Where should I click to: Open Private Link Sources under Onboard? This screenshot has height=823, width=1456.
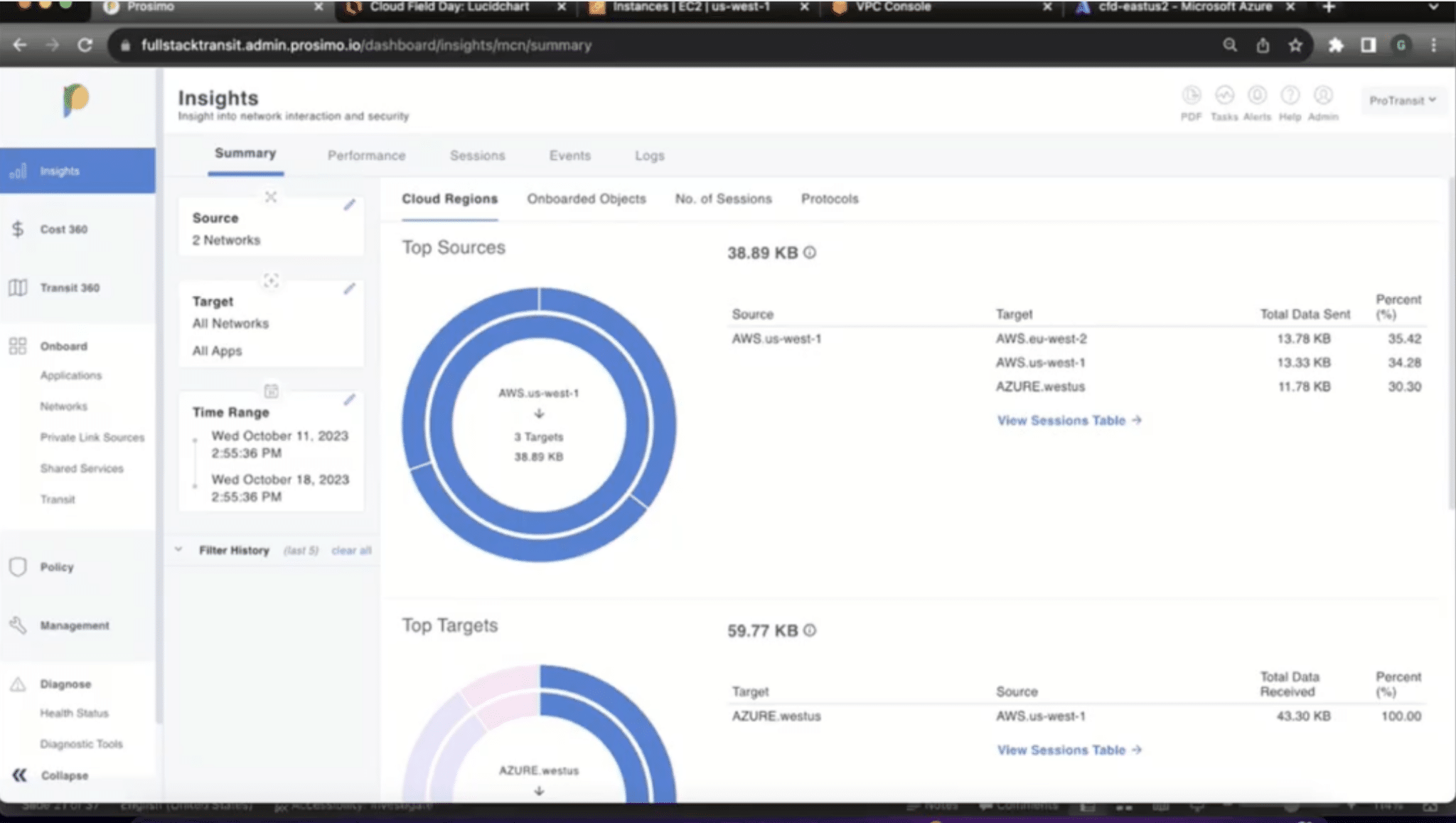click(92, 437)
